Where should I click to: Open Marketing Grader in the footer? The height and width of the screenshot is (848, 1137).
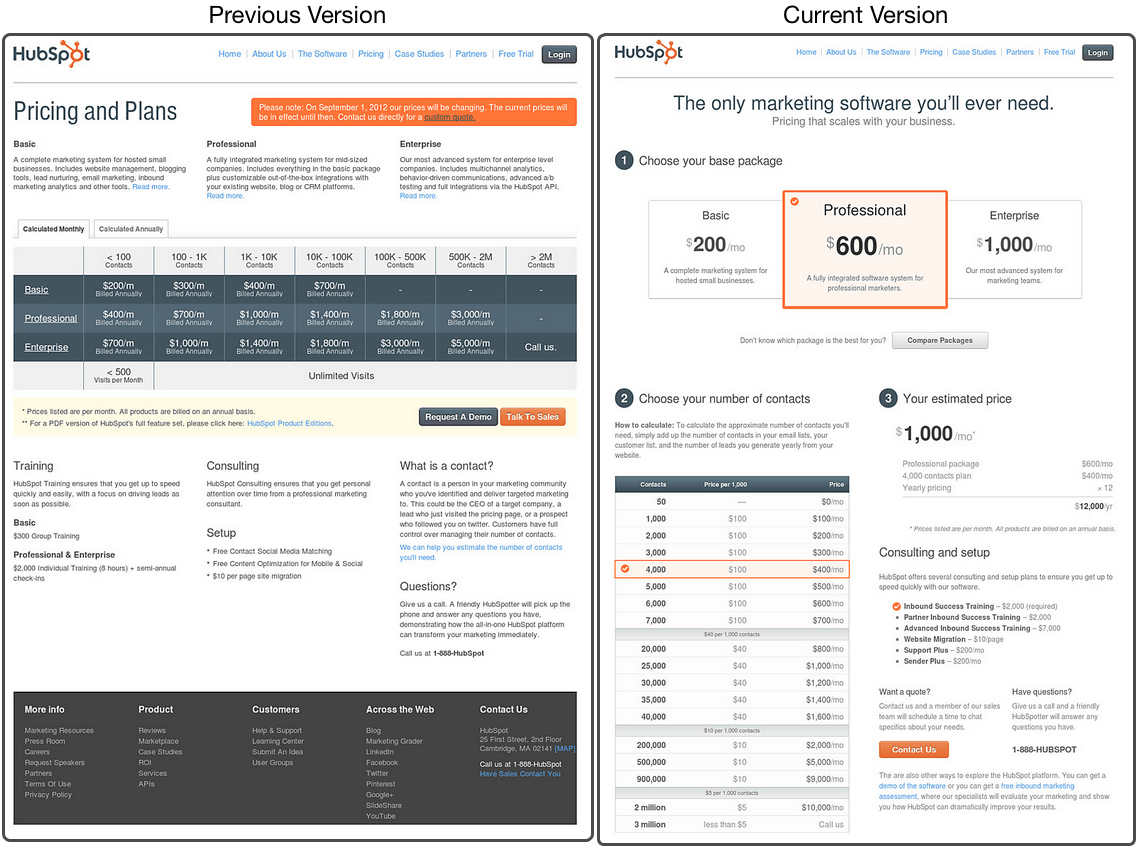(x=394, y=741)
